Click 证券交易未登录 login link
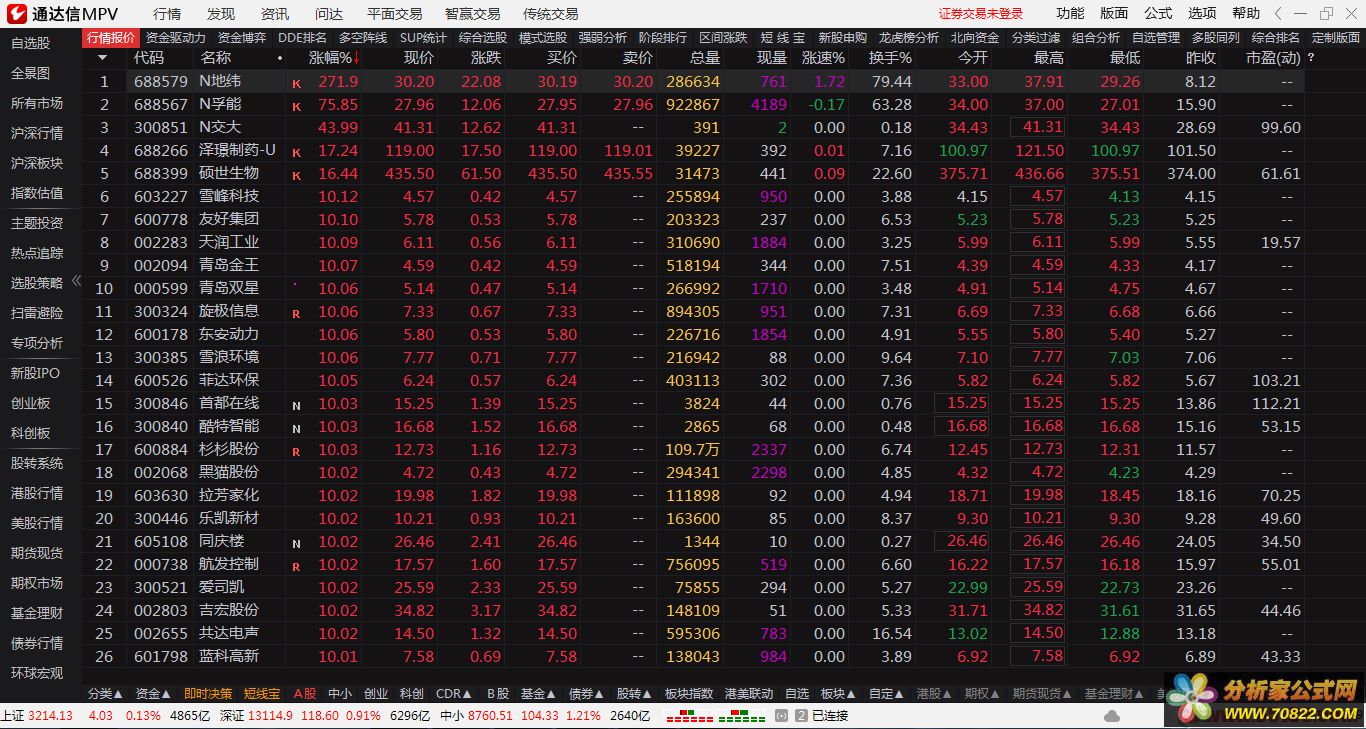The height and width of the screenshot is (729, 1366). [981, 14]
